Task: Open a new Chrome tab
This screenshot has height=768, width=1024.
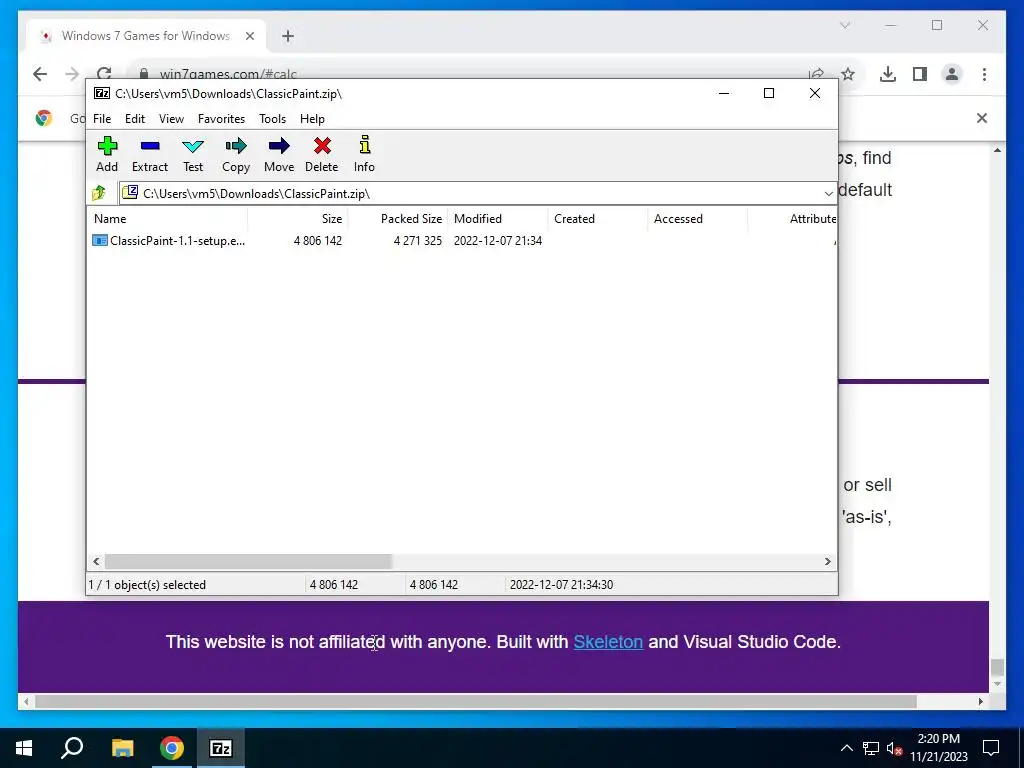Action: [x=288, y=36]
